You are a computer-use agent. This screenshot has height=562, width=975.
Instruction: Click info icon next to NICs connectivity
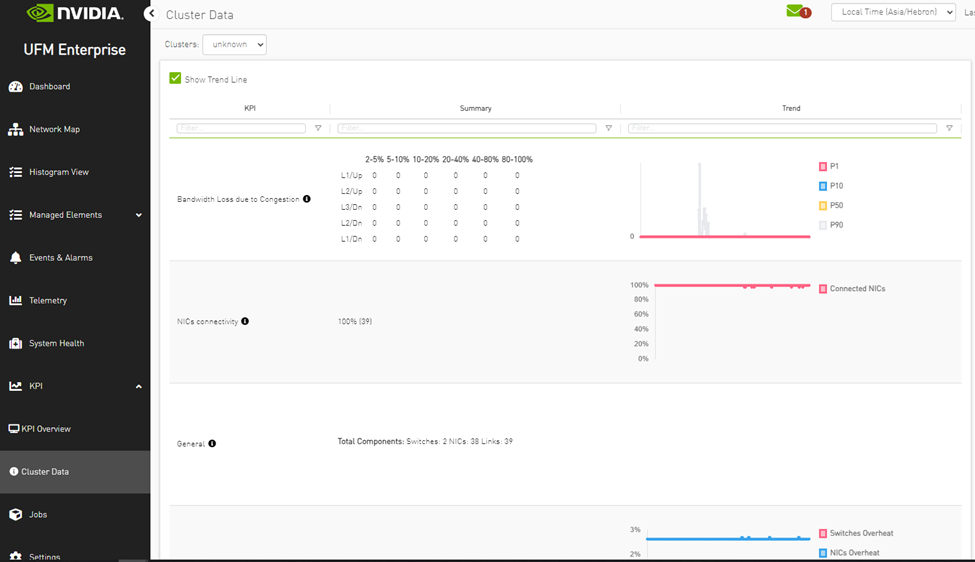pyautogui.click(x=245, y=321)
